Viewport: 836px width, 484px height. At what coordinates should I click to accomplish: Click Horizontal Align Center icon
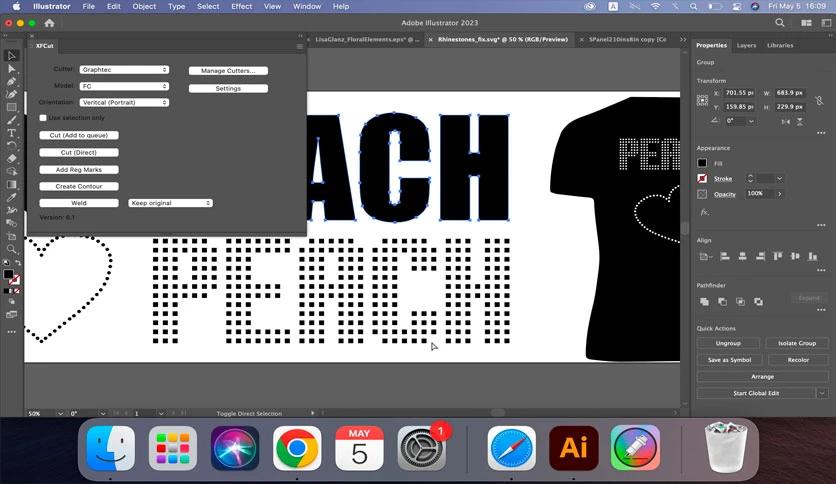742,256
